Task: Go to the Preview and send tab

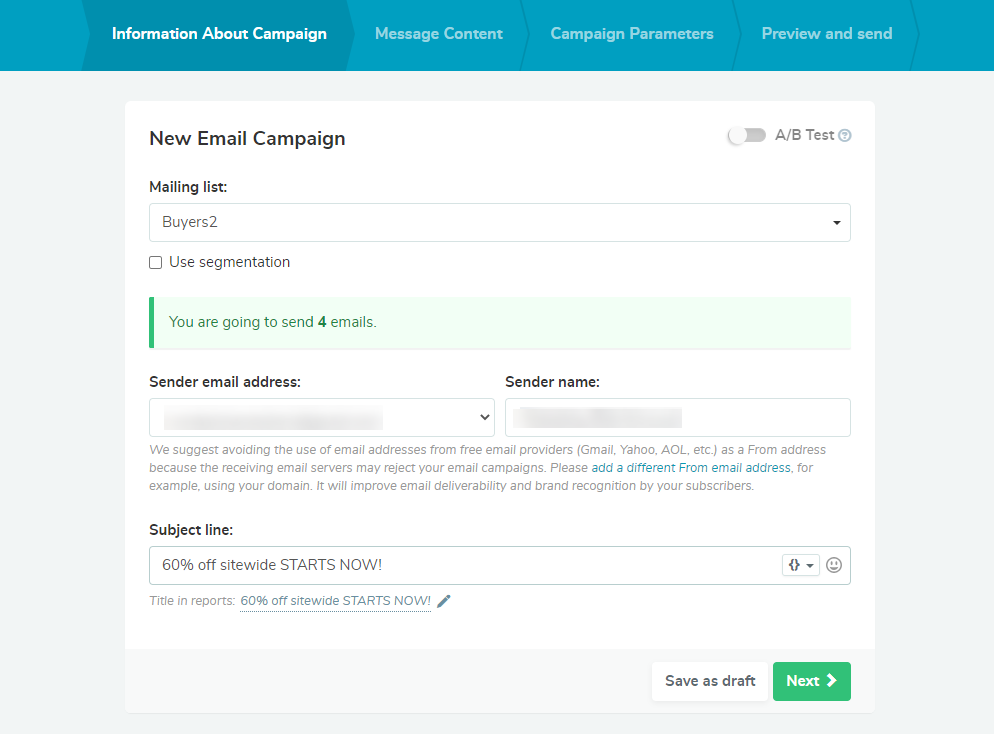Action: pos(826,33)
